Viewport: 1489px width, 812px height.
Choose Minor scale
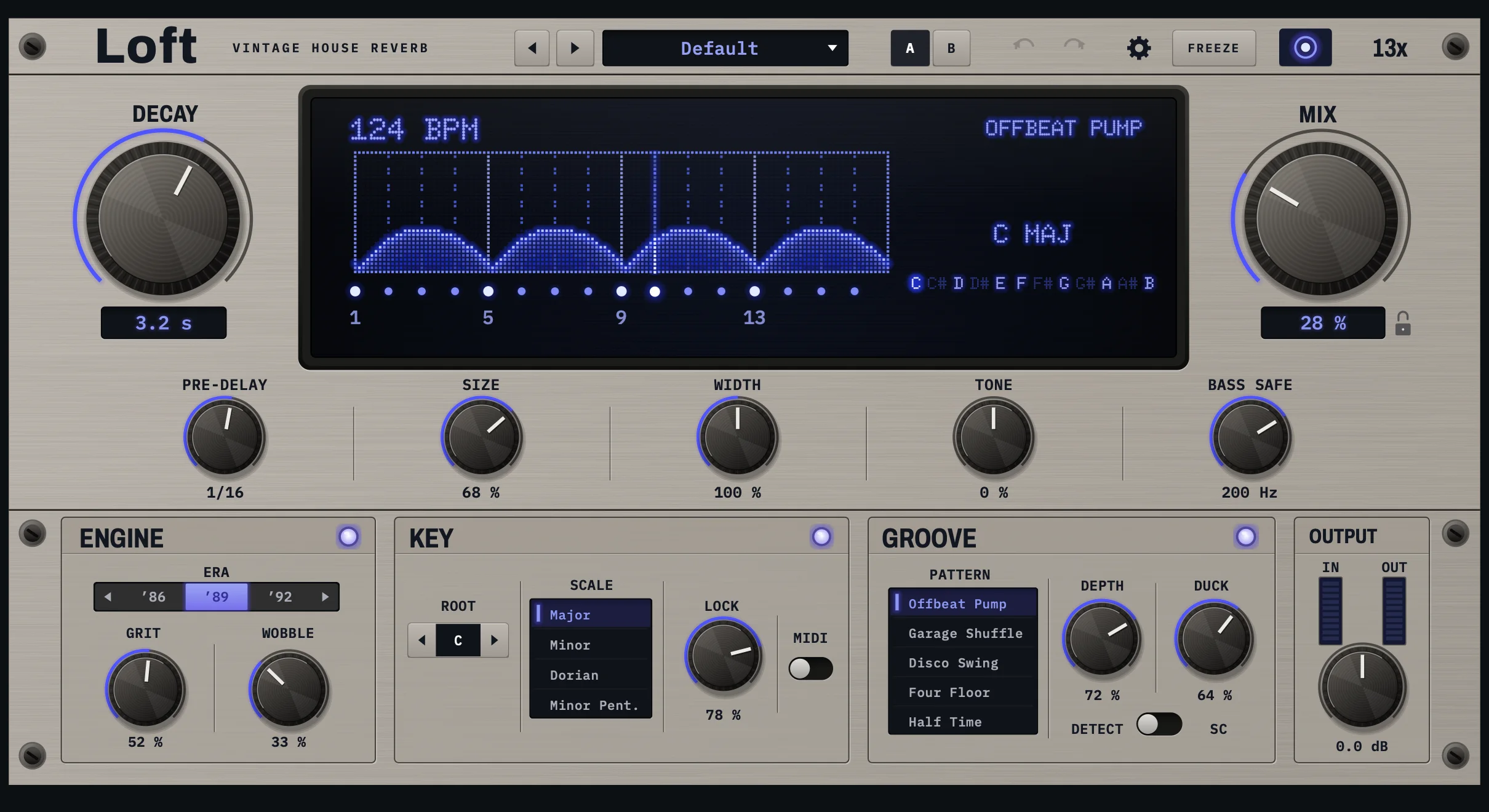pyautogui.click(x=591, y=645)
